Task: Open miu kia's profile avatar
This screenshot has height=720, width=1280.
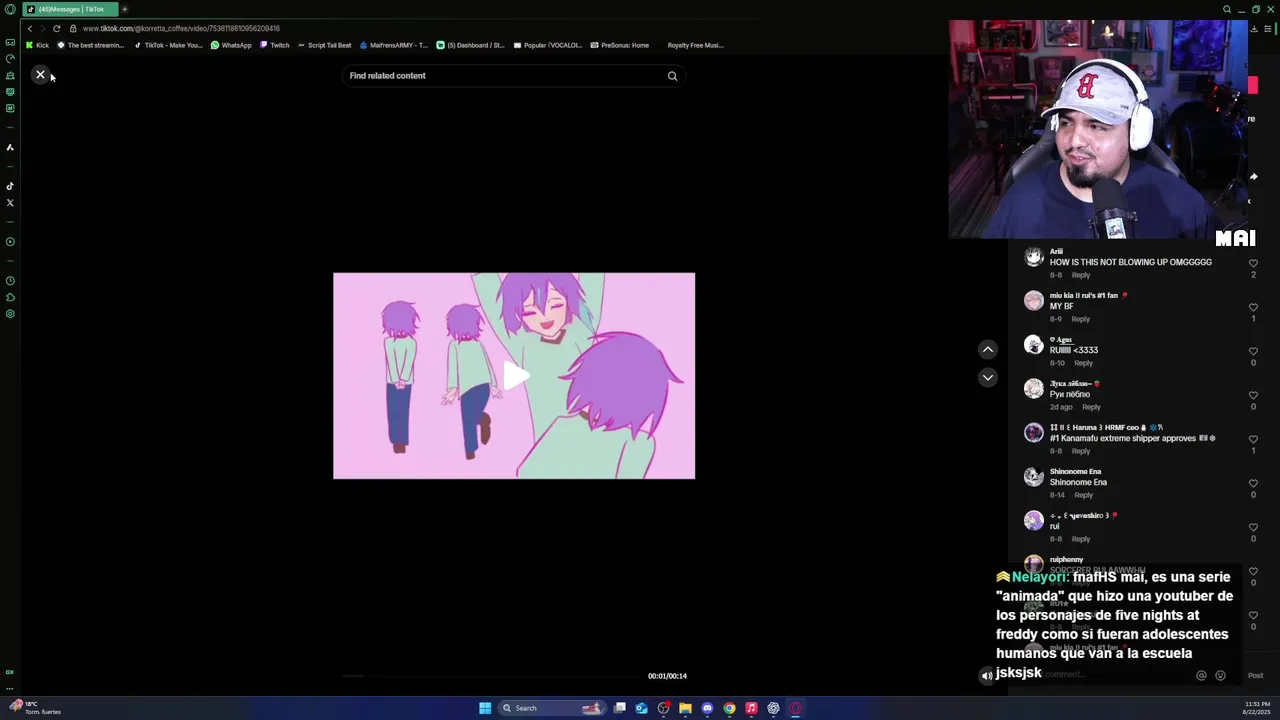Action: pyautogui.click(x=1033, y=301)
